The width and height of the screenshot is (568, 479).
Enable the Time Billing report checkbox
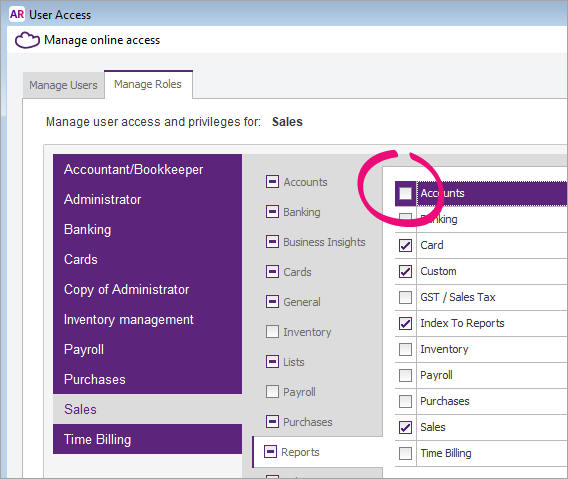[x=405, y=453]
